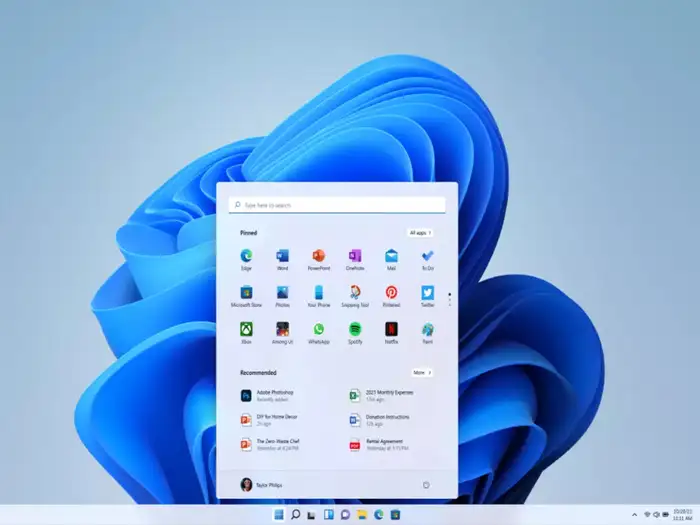
Task: Launch the OneNote pinned app
Action: (354, 256)
